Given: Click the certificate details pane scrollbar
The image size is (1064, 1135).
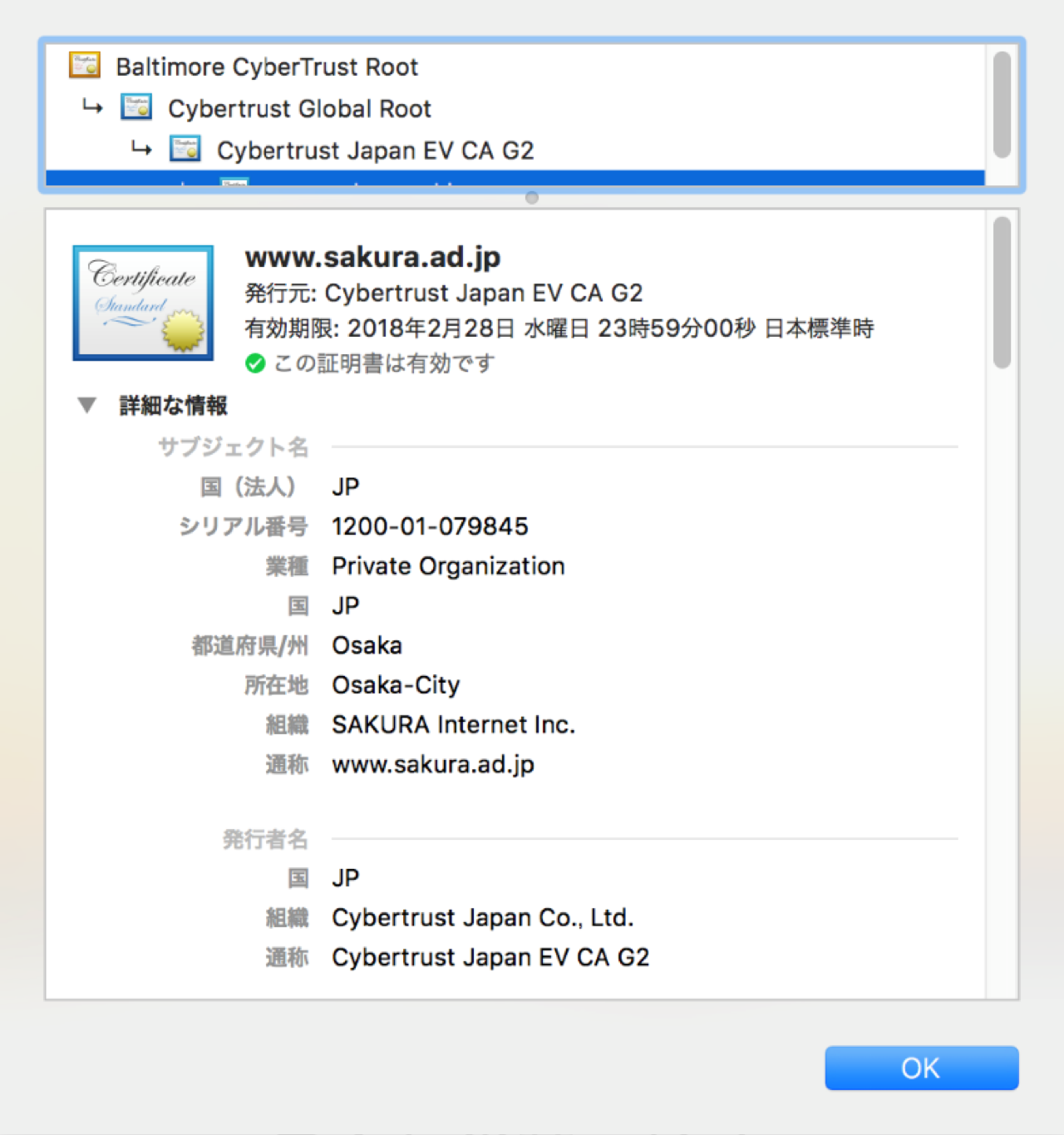Looking at the screenshot, I should (1002, 292).
